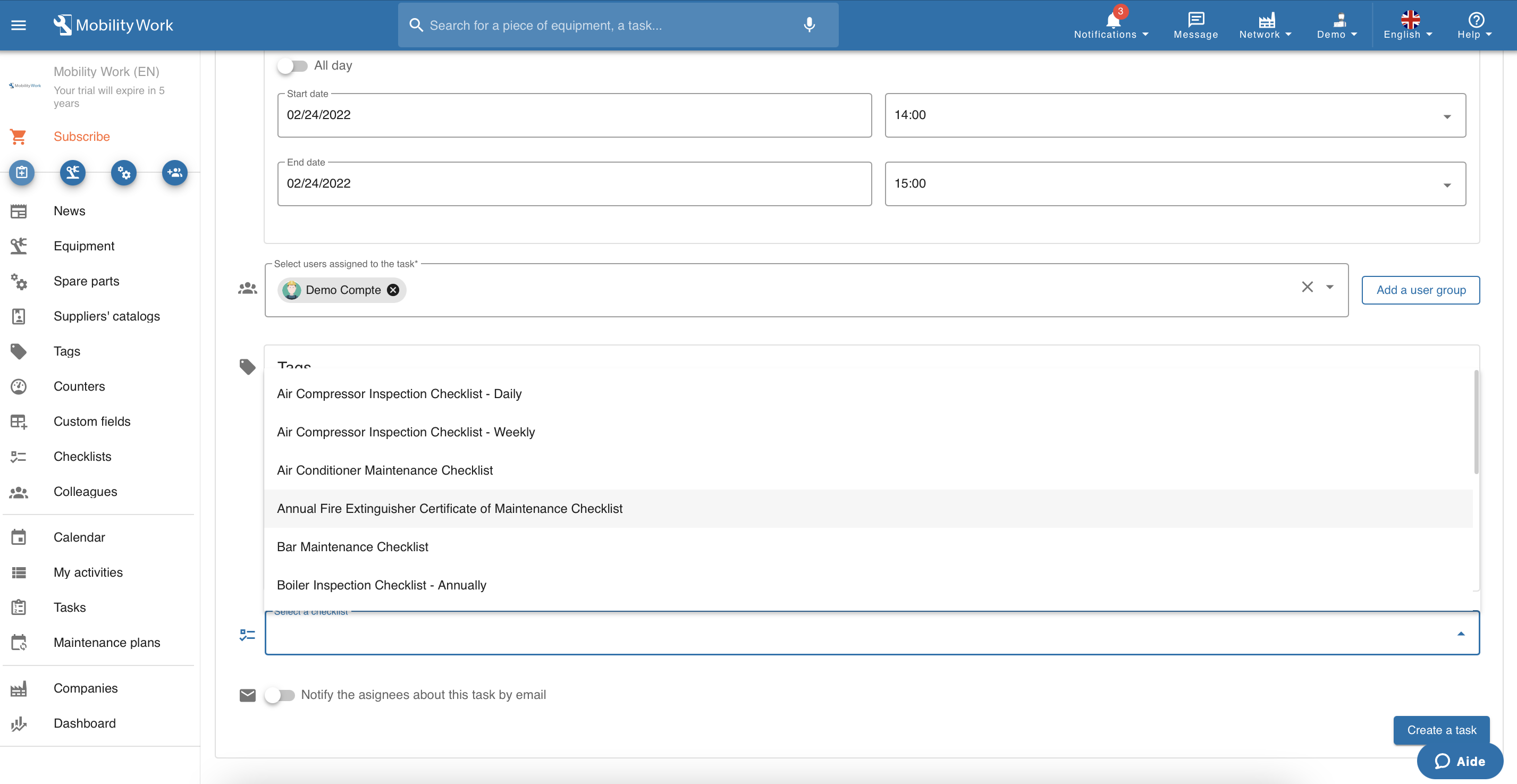This screenshot has width=1517, height=784.
Task: Clear all assigned users with X
Action: [1307, 287]
